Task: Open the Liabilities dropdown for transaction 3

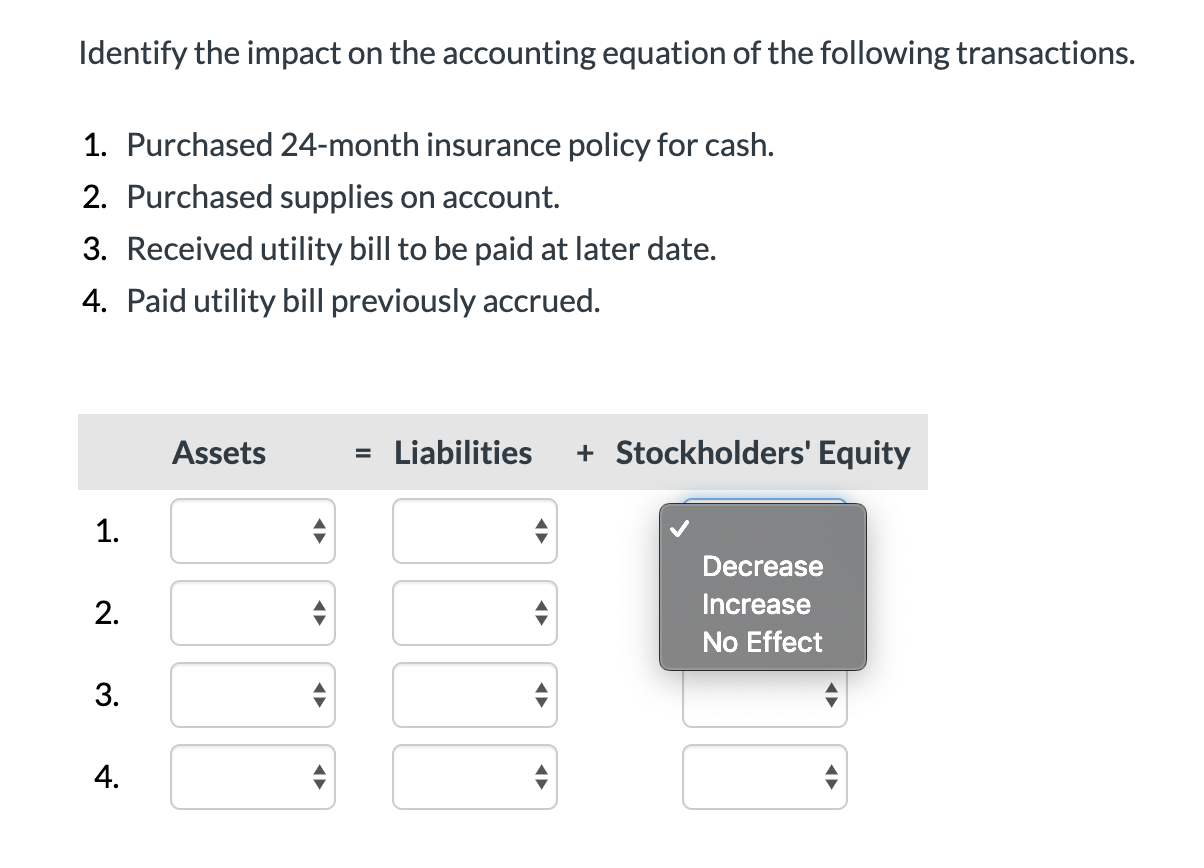Action: (475, 695)
